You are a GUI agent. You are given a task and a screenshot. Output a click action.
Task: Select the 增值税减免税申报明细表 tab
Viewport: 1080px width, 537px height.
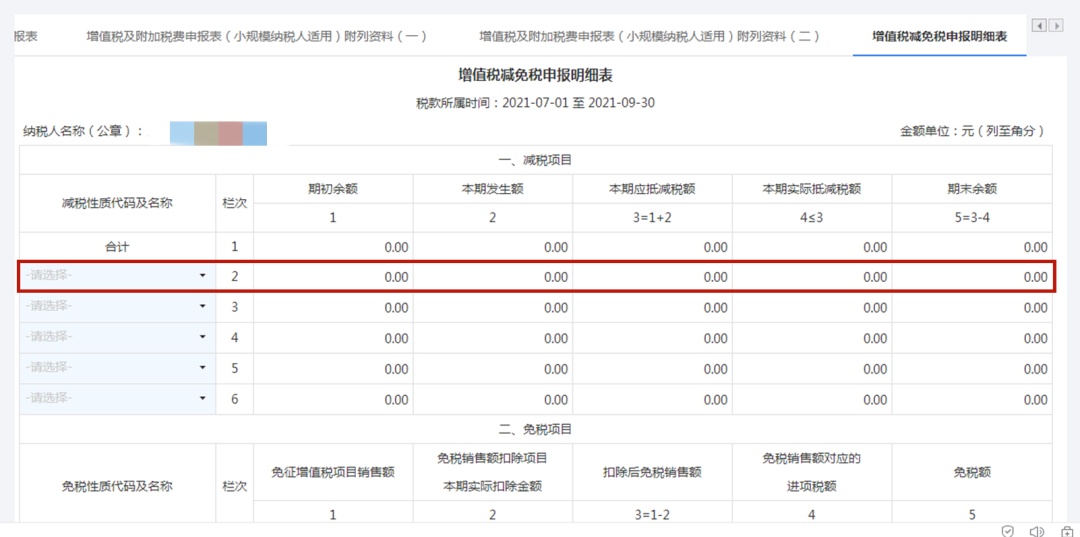point(939,37)
